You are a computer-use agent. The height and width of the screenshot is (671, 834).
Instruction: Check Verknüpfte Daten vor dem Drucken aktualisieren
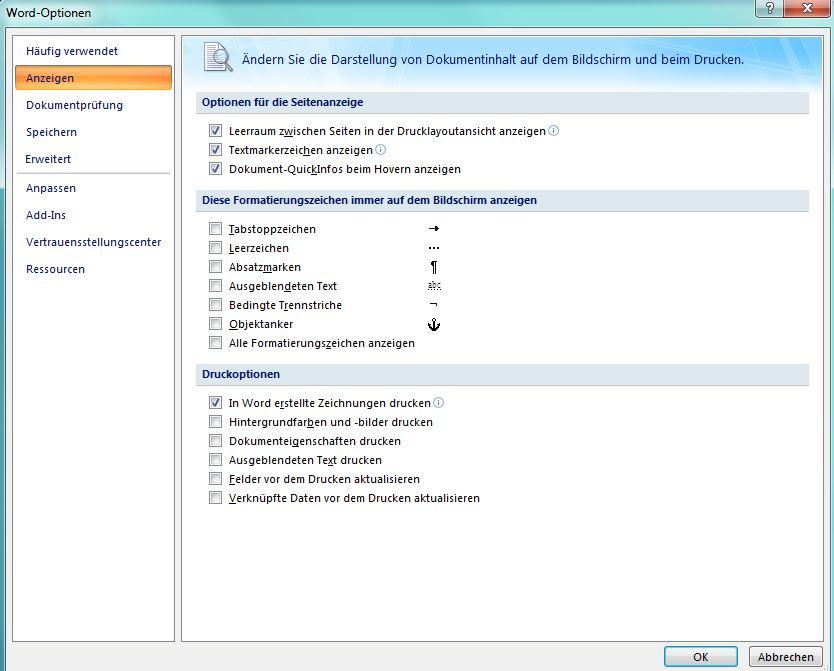(x=215, y=498)
